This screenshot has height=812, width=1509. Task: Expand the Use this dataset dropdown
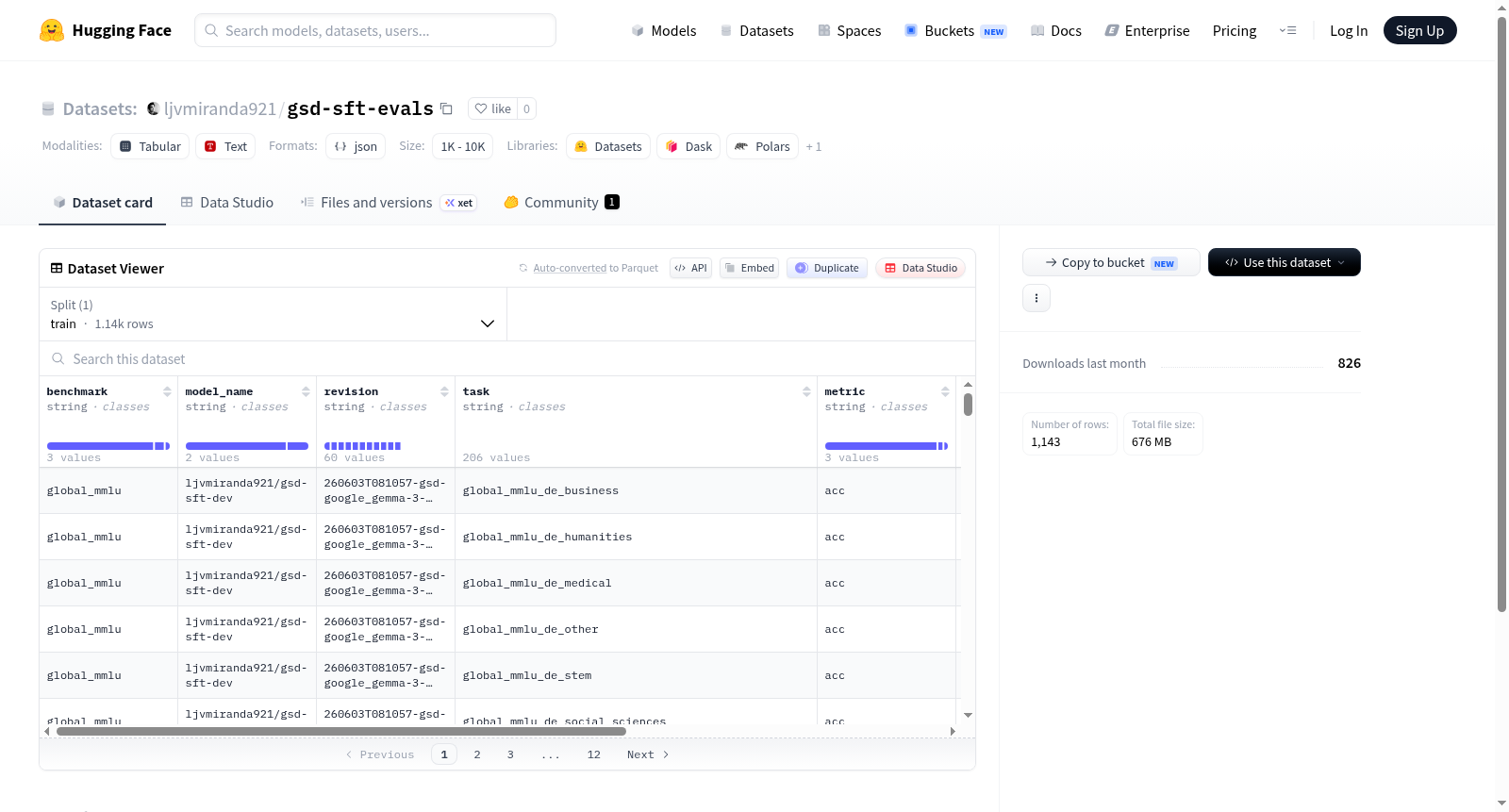1285,262
